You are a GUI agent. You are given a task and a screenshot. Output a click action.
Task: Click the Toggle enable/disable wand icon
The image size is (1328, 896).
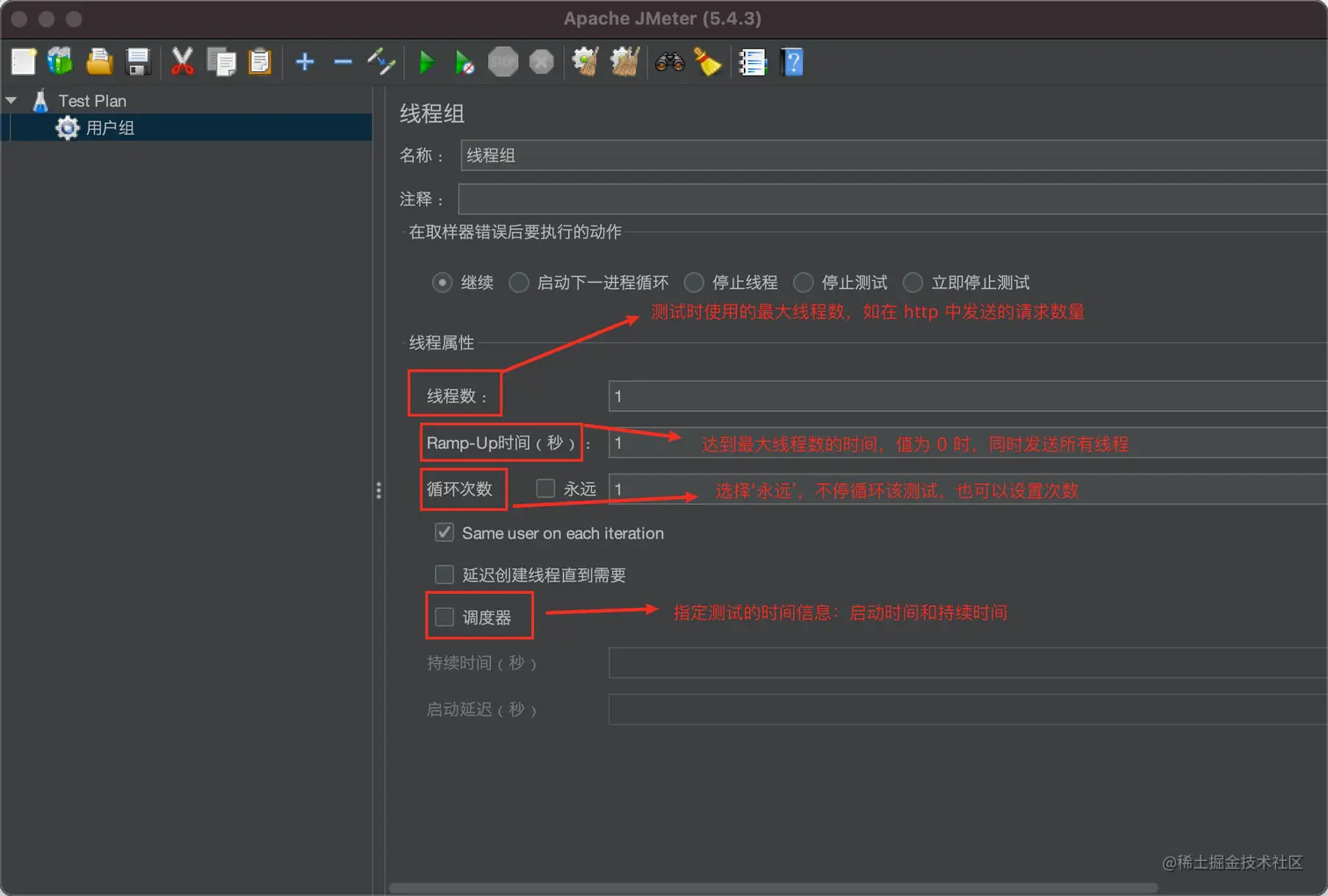tap(382, 61)
